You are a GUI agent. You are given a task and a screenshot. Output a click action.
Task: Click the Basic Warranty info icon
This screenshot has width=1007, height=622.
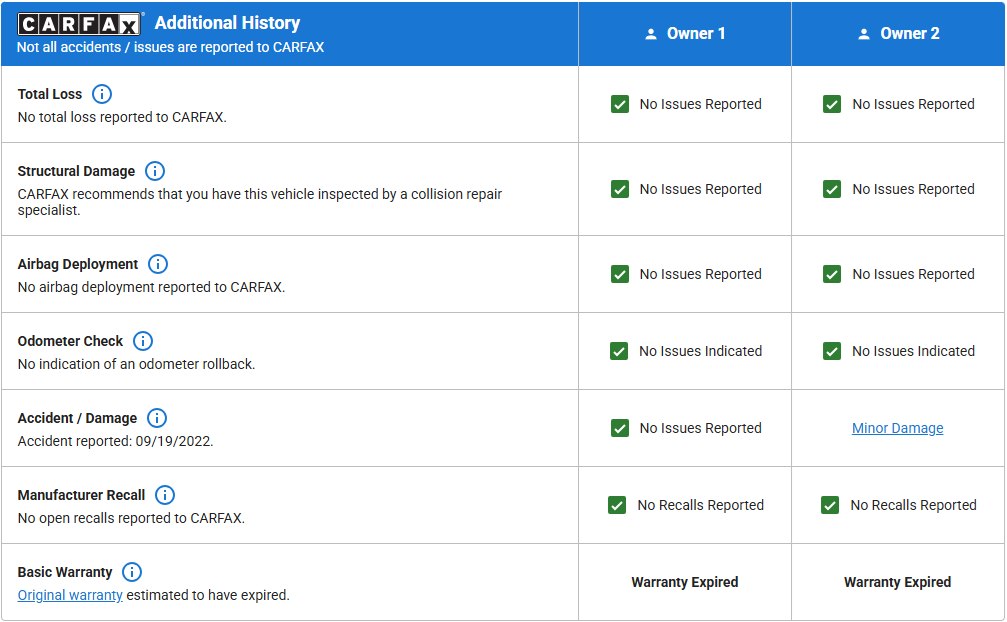[132, 572]
